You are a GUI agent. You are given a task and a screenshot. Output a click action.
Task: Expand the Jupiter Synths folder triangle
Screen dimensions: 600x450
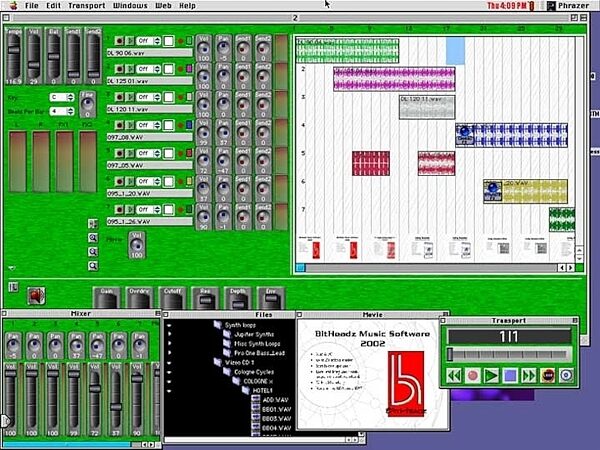click(x=169, y=334)
